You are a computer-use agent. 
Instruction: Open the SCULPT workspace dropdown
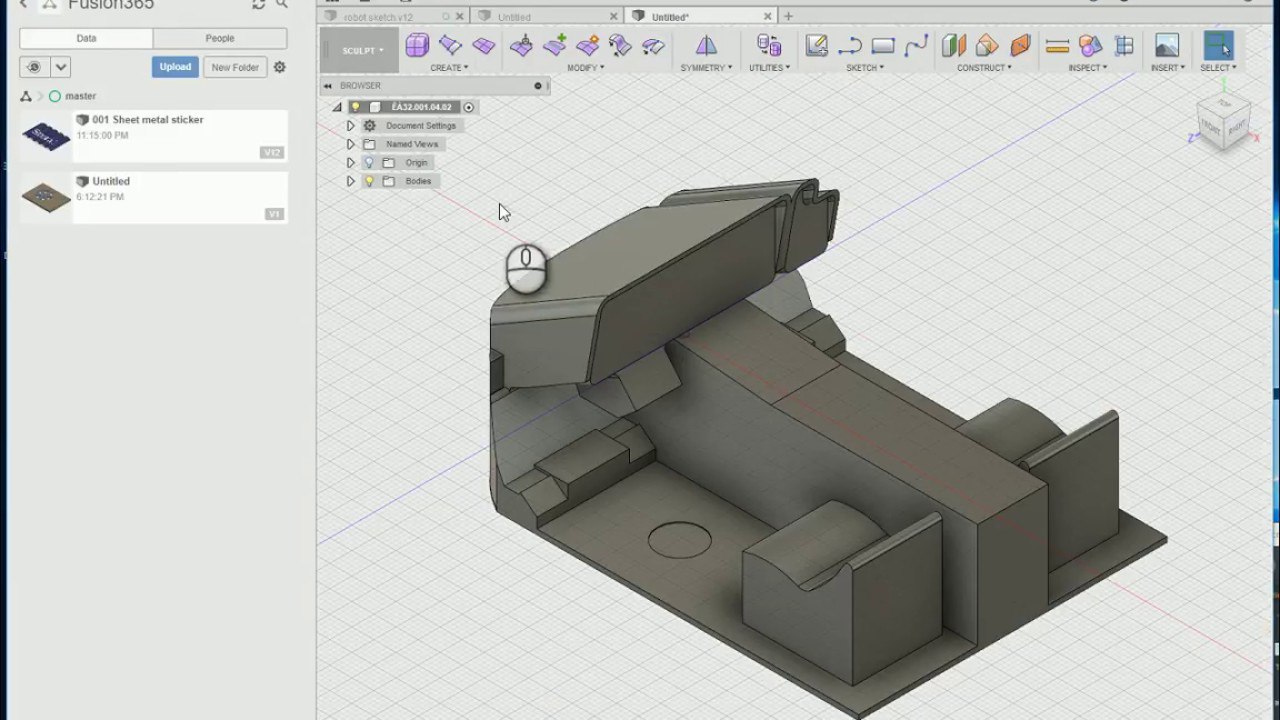pos(359,50)
